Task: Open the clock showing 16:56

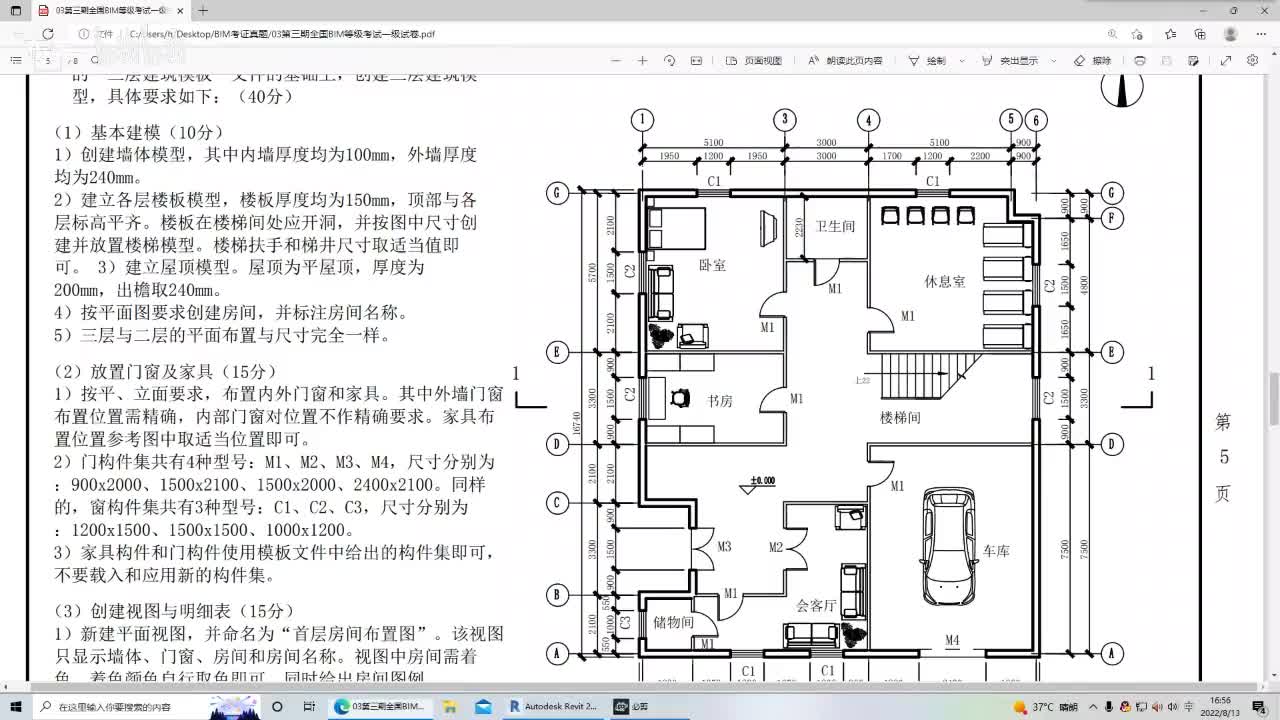Action: [1220, 707]
